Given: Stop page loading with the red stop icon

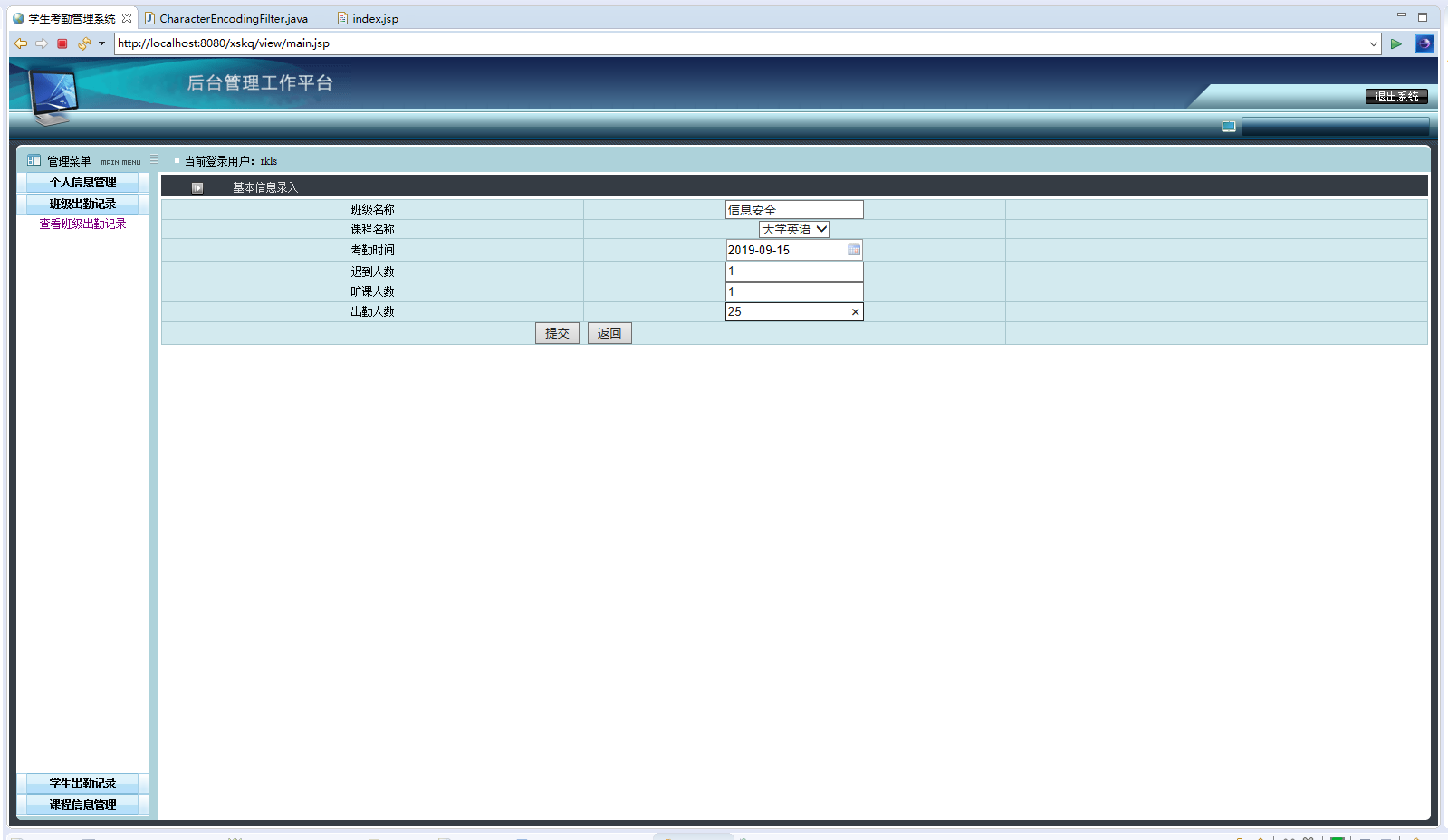Looking at the screenshot, I should pyautogui.click(x=62, y=43).
